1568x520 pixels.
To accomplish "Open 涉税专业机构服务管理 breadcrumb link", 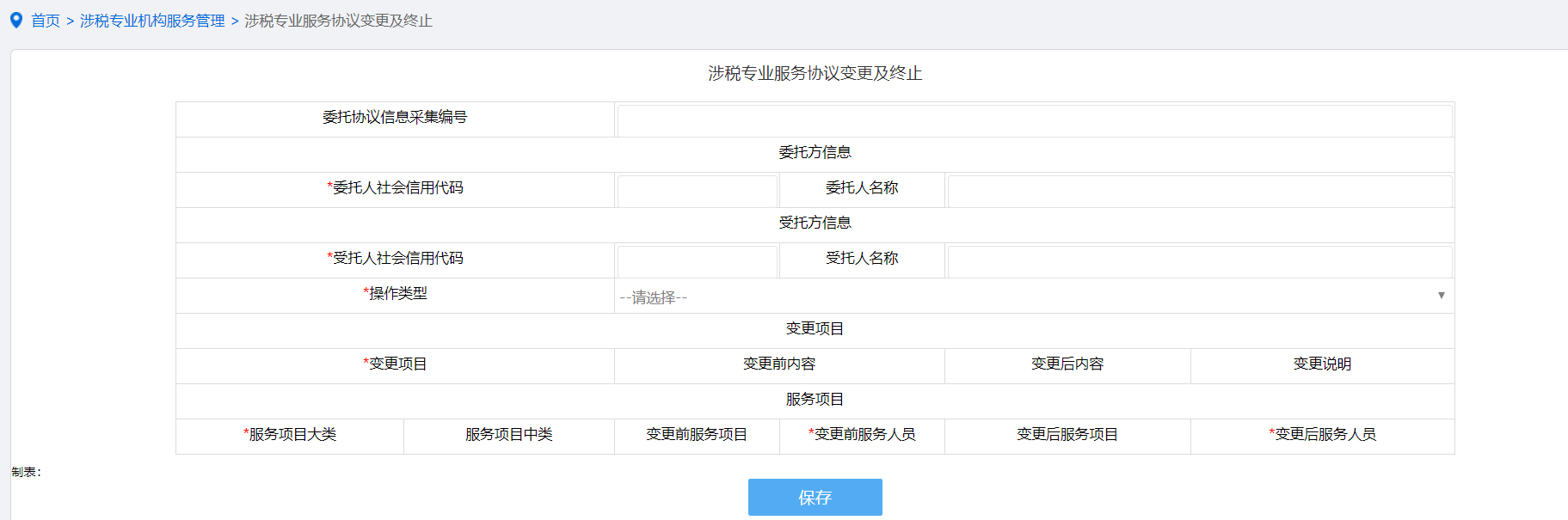I will 152,21.
